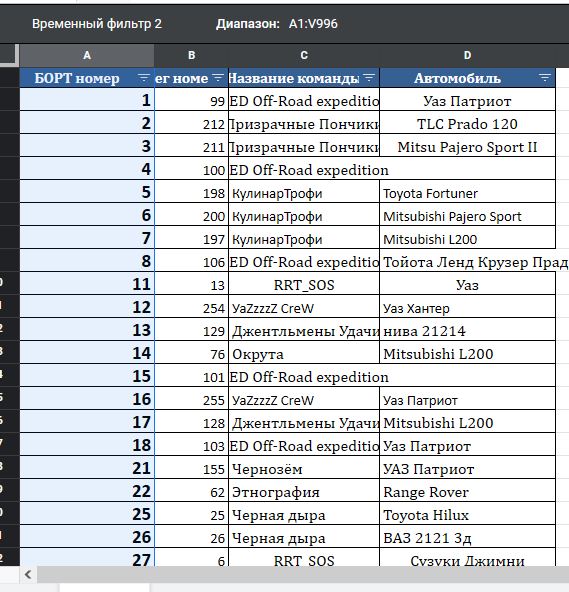
Task: Click the Toyota Fortuner cell
Action: click(x=467, y=193)
